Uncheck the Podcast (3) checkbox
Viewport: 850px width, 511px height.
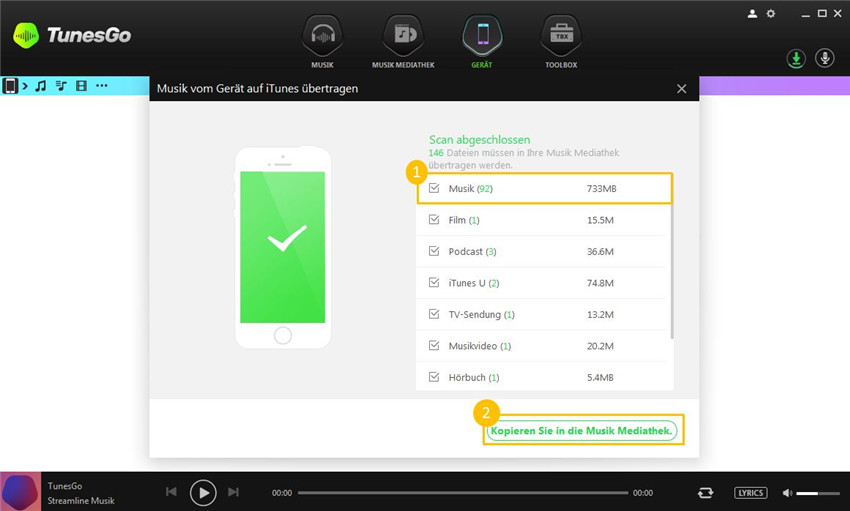point(434,251)
